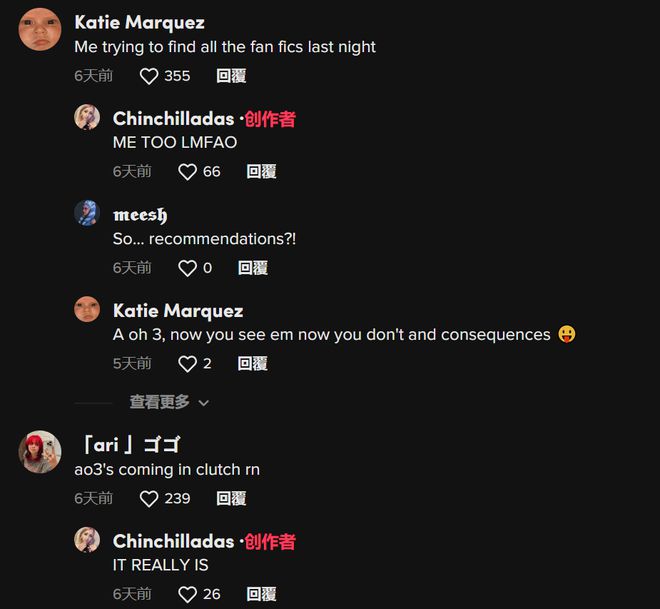
Task: Open meesh's profile avatar
Action: 87,213
